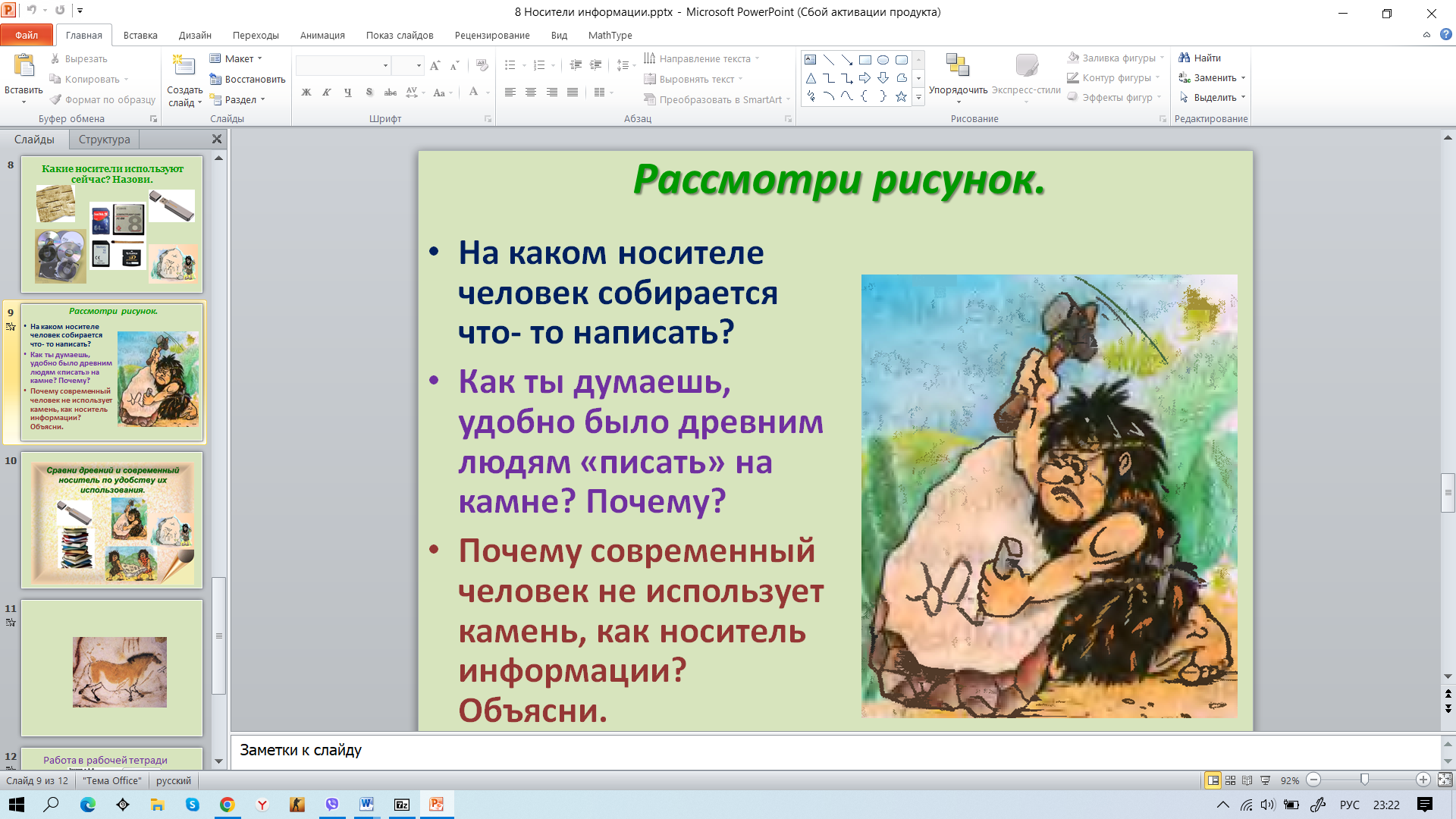Click the decrease list indent icon
1456x819 pixels.
click(576, 65)
